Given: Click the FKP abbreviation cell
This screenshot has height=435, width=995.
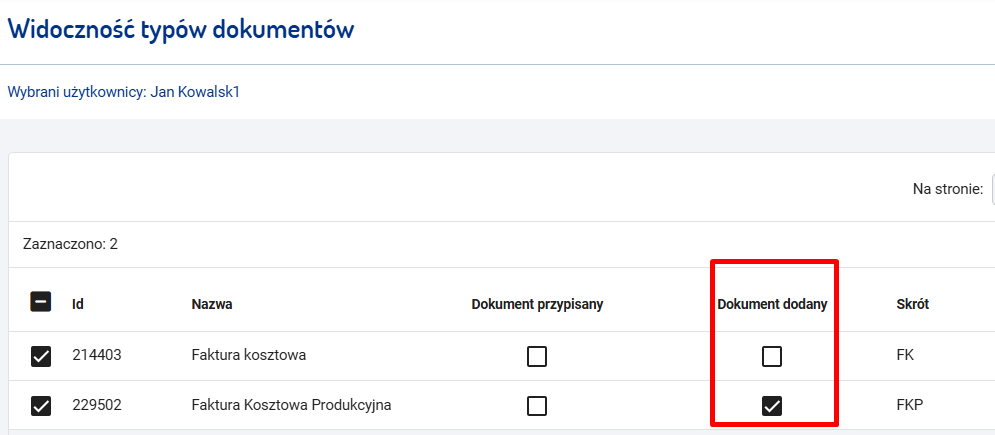Looking at the screenshot, I should (909, 404).
